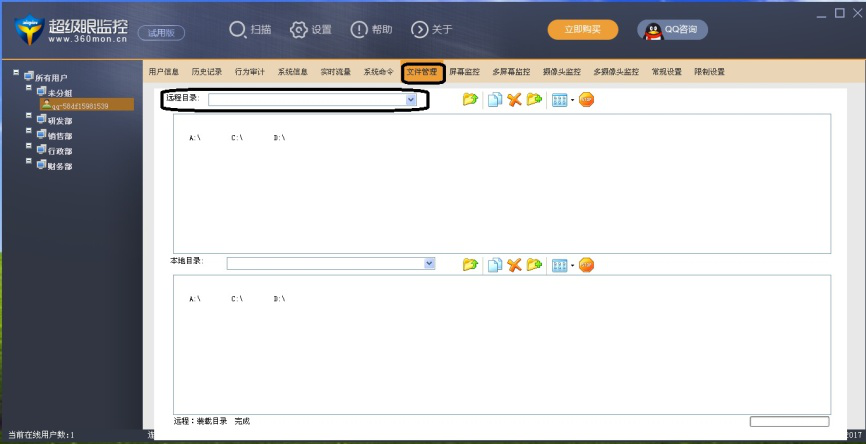This screenshot has width=866, height=444.
Task: Switch to 多摄像头监控 tab
Action: click(x=616, y=72)
